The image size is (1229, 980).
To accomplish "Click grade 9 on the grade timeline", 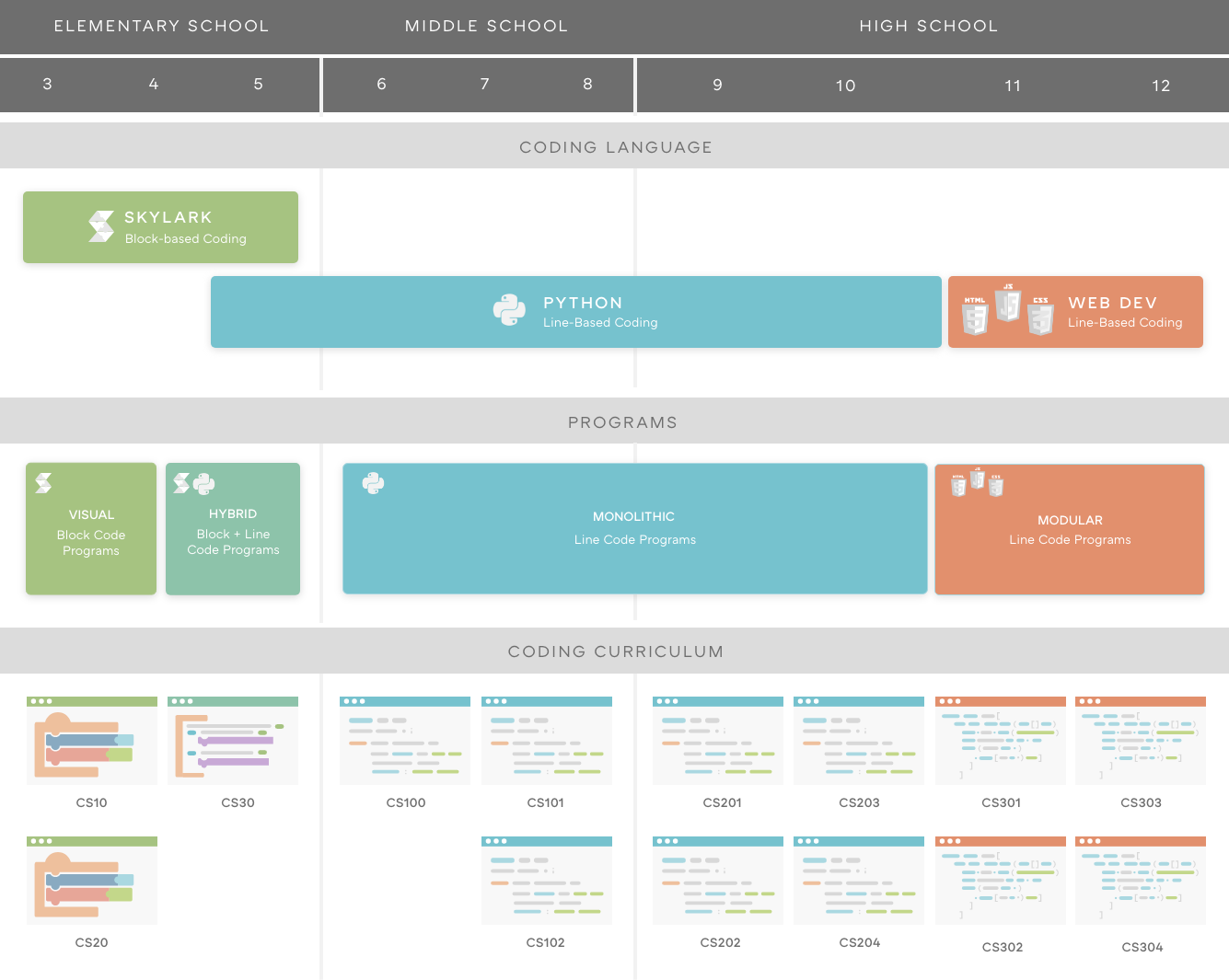I will point(717,85).
